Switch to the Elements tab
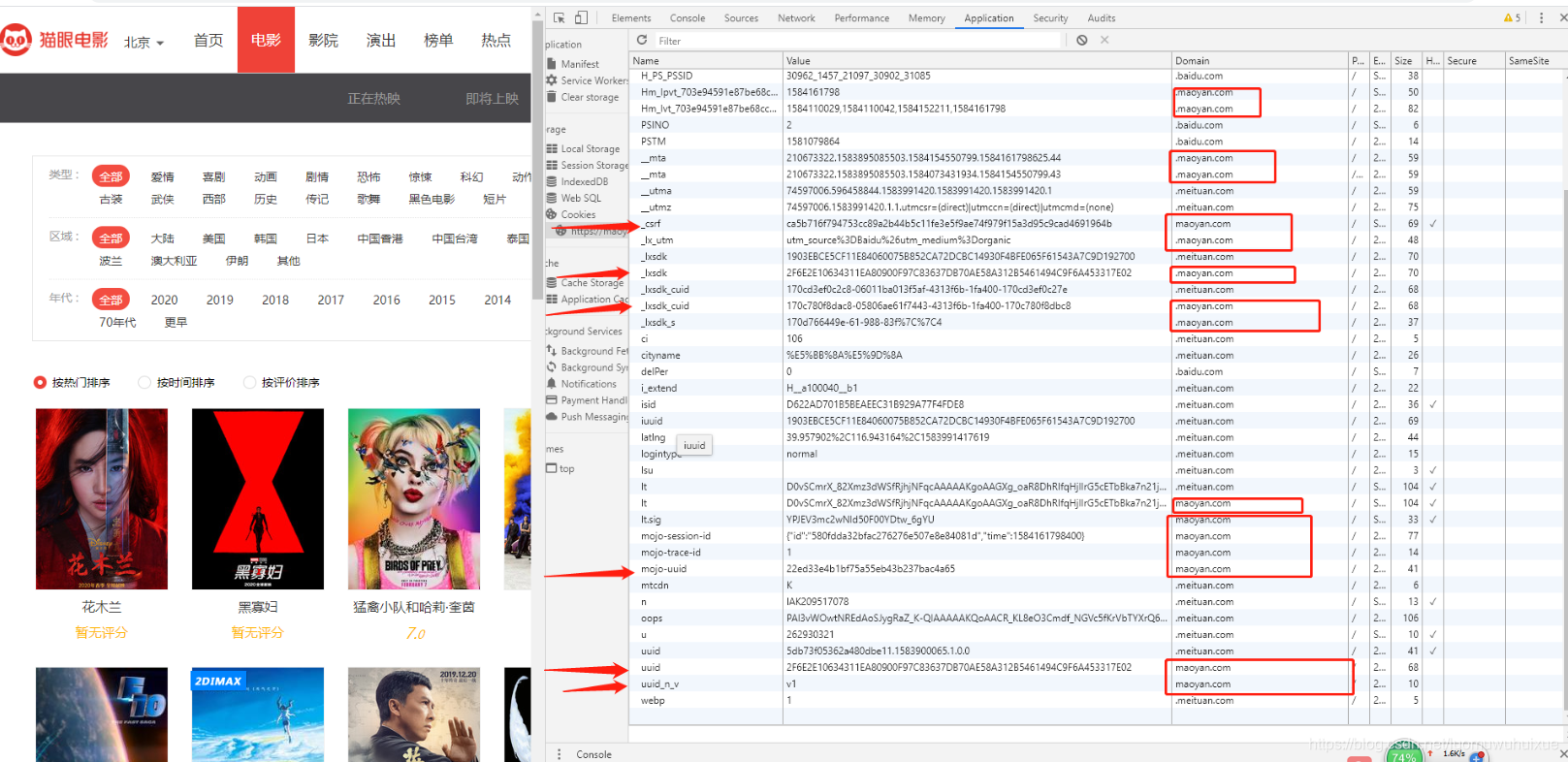Image resolution: width=1568 pixels, height=762 pixels. coord(631,18)
